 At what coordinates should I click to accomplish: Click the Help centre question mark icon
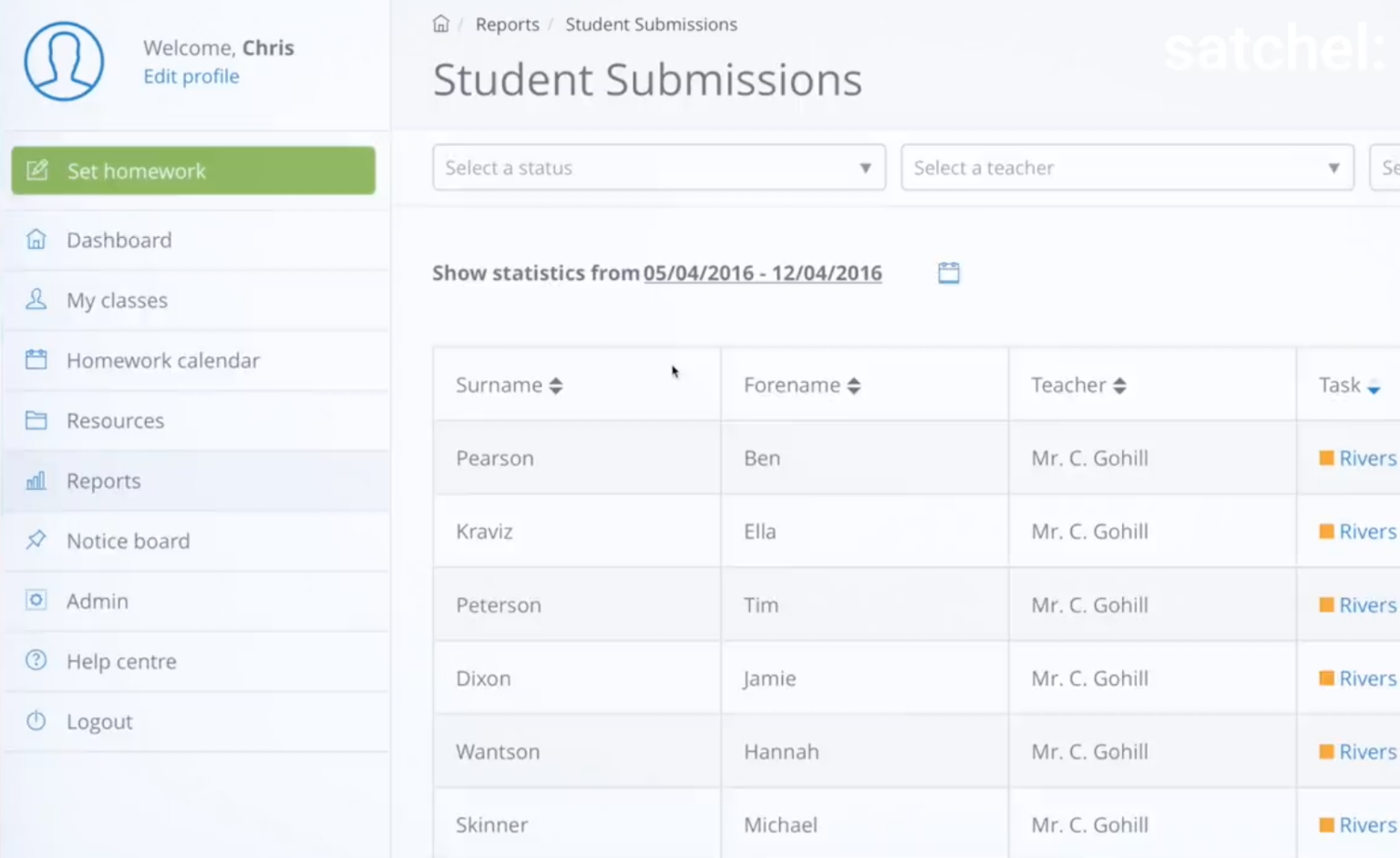click(x=36, y=660)
